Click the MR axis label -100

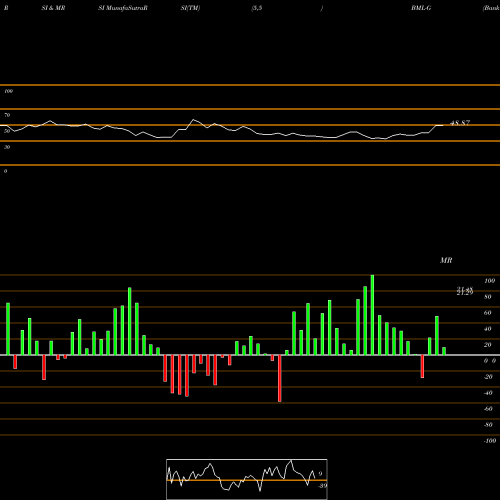coord(490,441)
